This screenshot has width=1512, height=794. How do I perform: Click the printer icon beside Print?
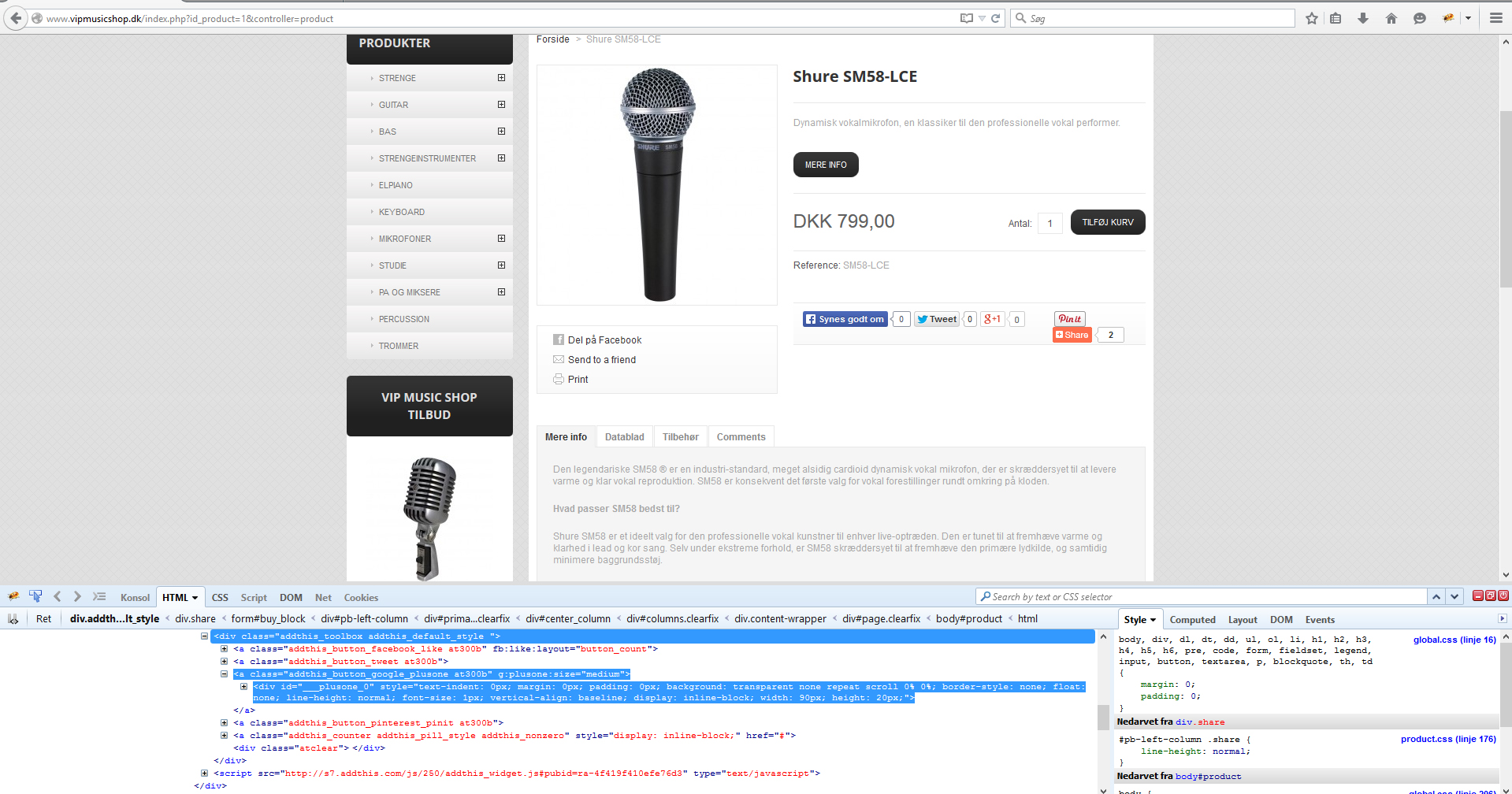(559, 379)
